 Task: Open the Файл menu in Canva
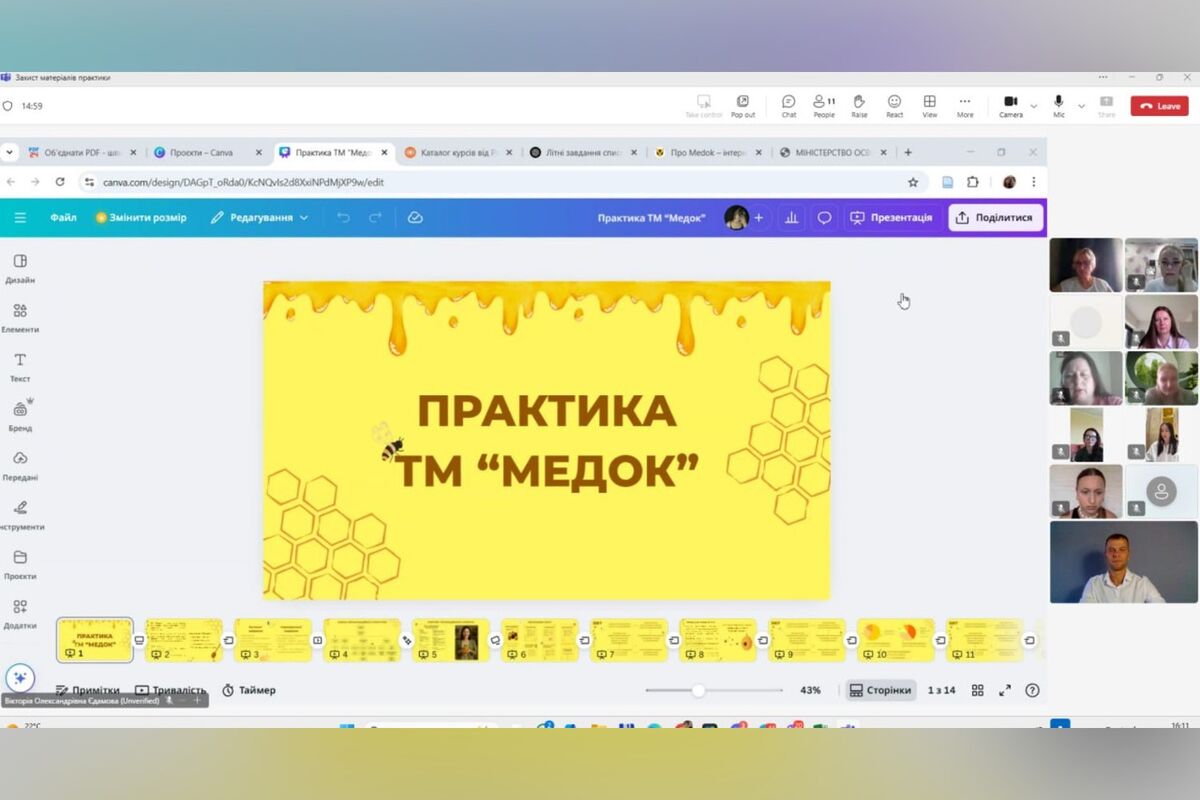[63, 217]
